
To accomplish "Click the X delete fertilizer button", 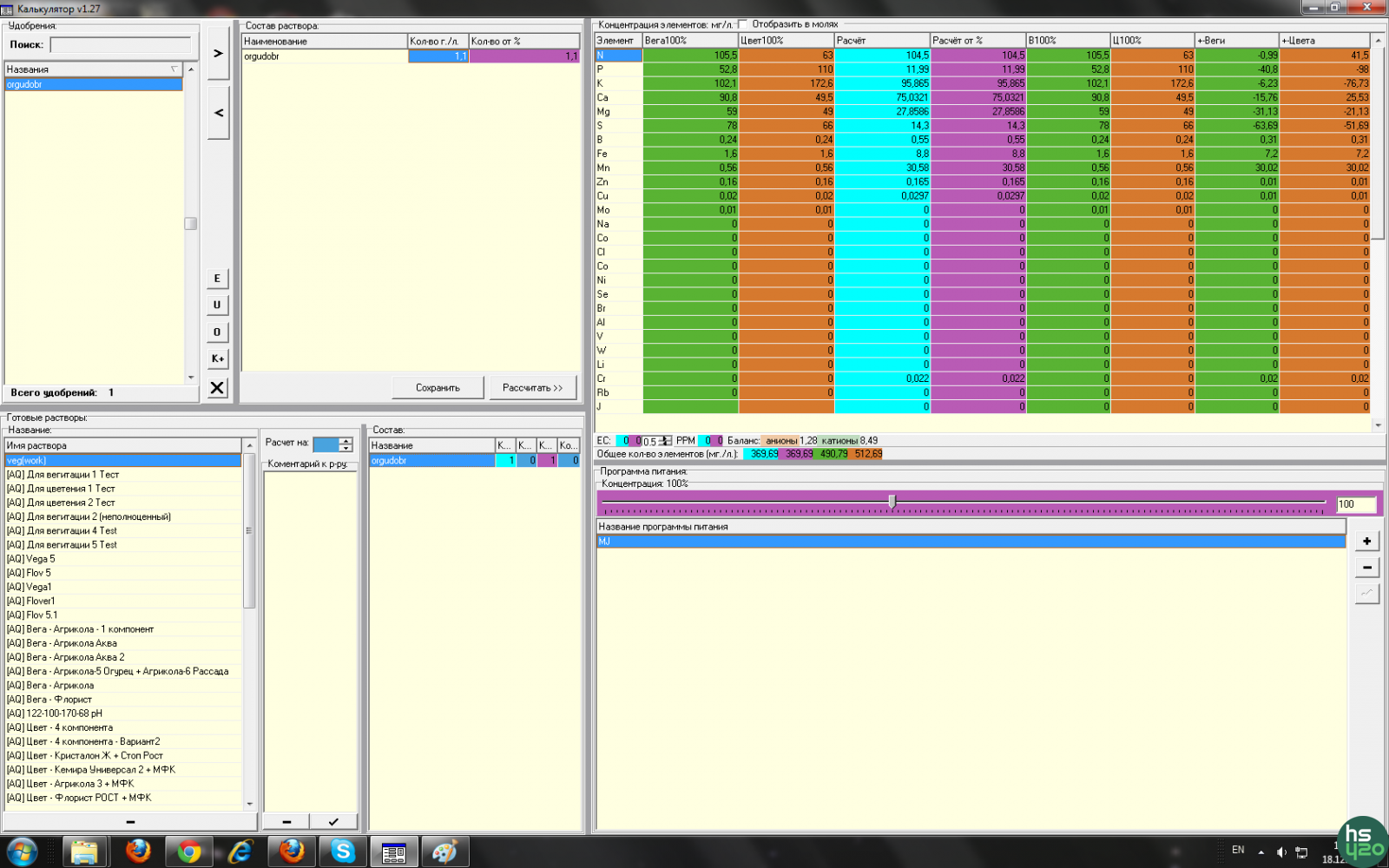I will point(217,388).
